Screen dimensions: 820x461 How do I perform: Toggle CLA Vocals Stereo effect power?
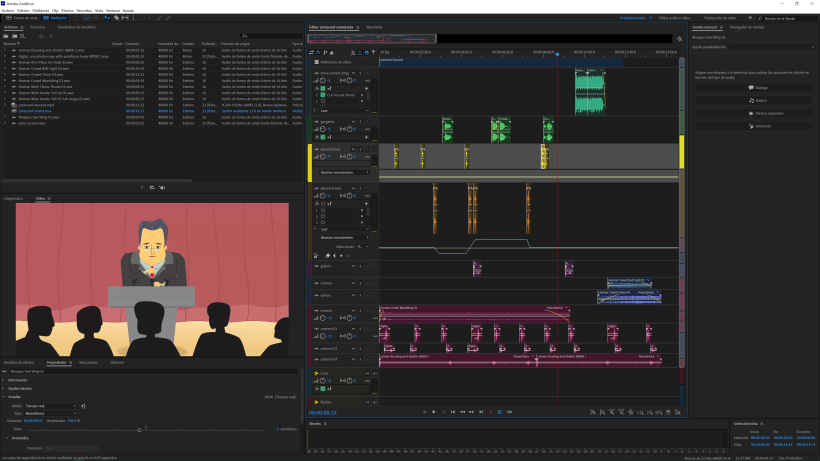[x=323, y=95]
